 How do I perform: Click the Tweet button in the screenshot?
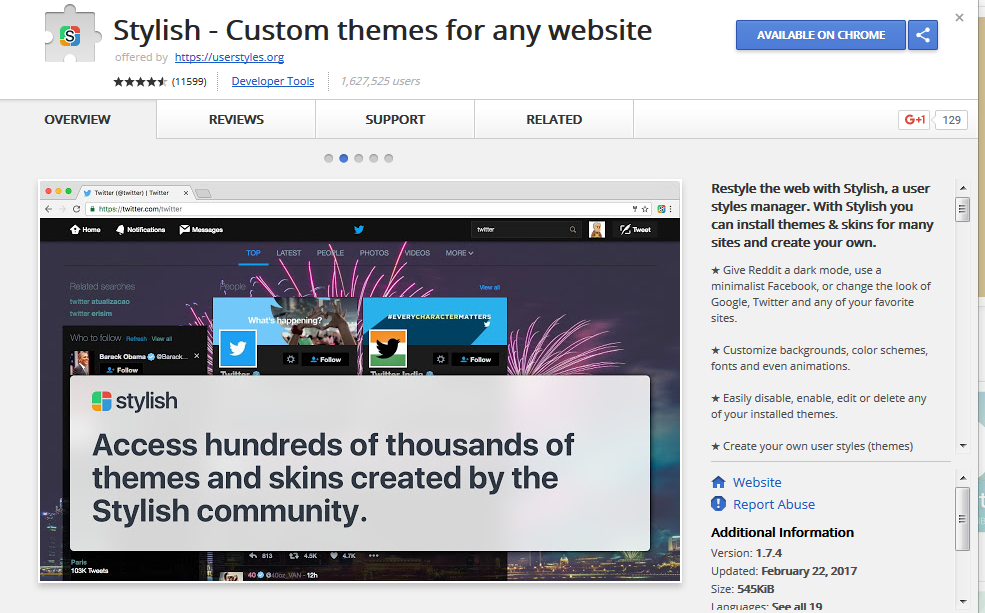[x=636, y=229]
